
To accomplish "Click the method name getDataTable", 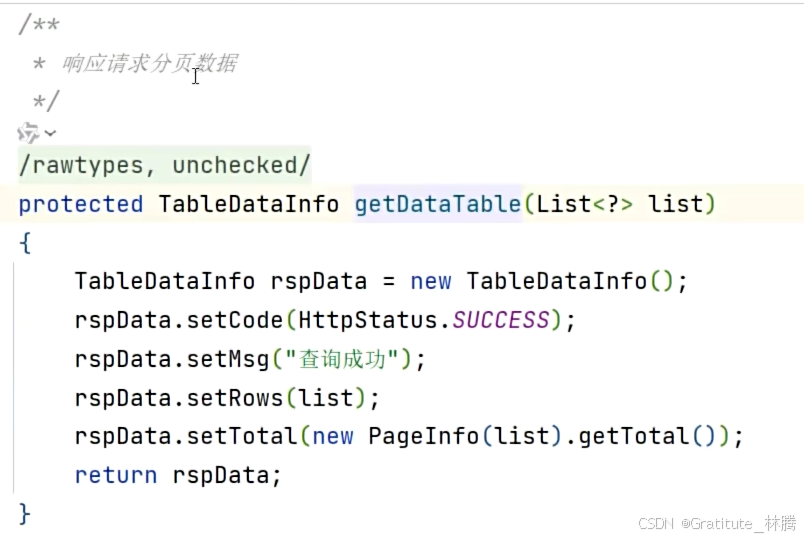I will pyautogui.click(x=438, y=204).
